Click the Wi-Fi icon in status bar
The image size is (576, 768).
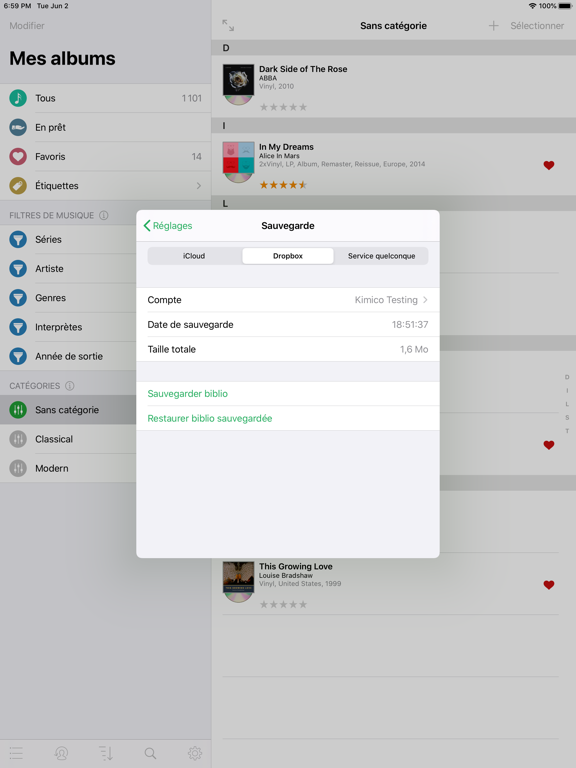[532, 6]
